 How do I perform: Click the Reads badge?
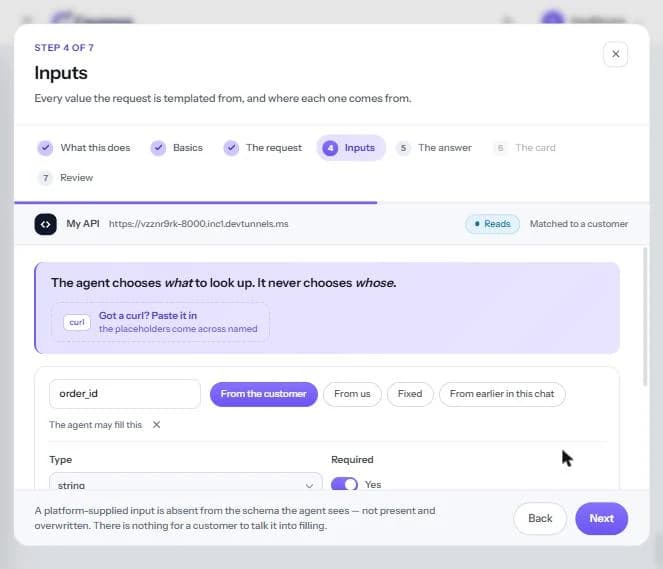(x=492, y=224)
